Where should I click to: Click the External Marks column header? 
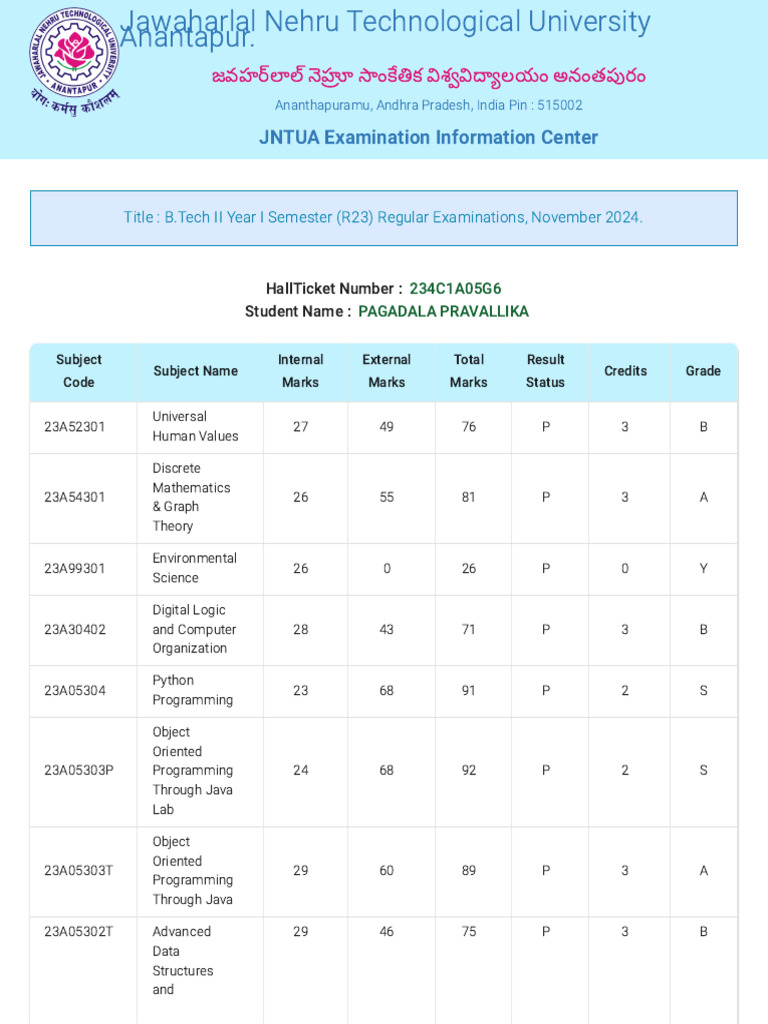pyautogui.click(x=387, y=371)
